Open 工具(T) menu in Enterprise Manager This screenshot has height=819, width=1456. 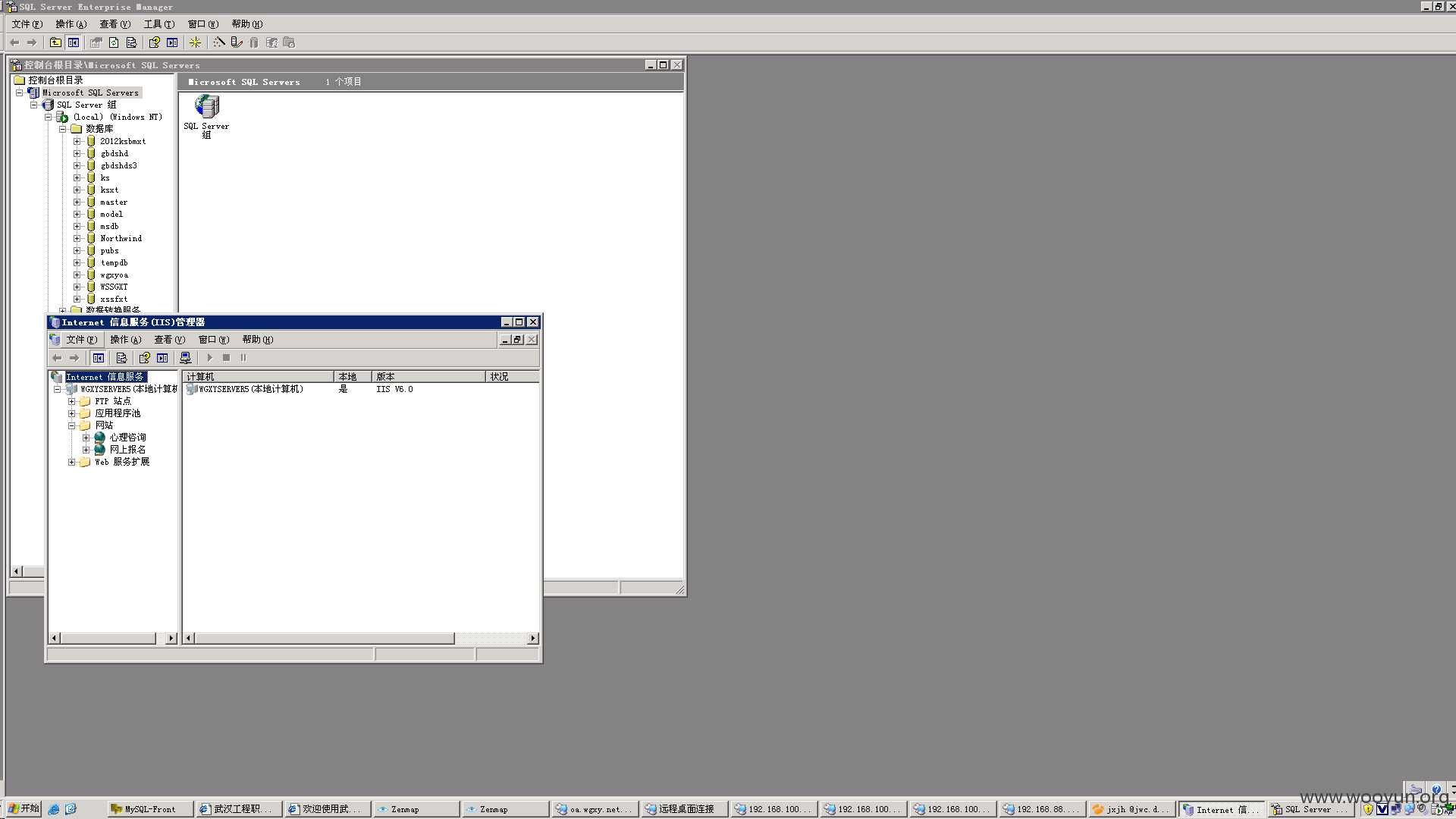coord(159,24)
